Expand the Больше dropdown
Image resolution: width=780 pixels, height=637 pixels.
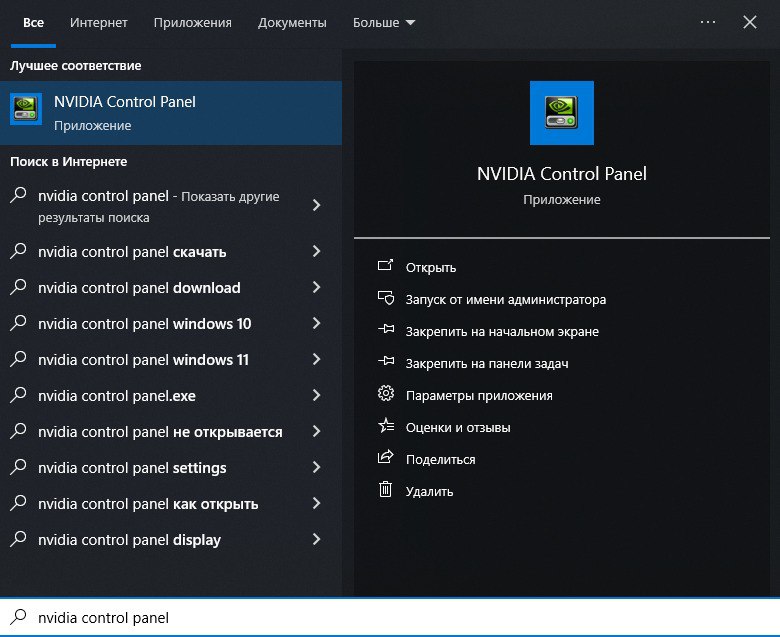coord(384,23)
